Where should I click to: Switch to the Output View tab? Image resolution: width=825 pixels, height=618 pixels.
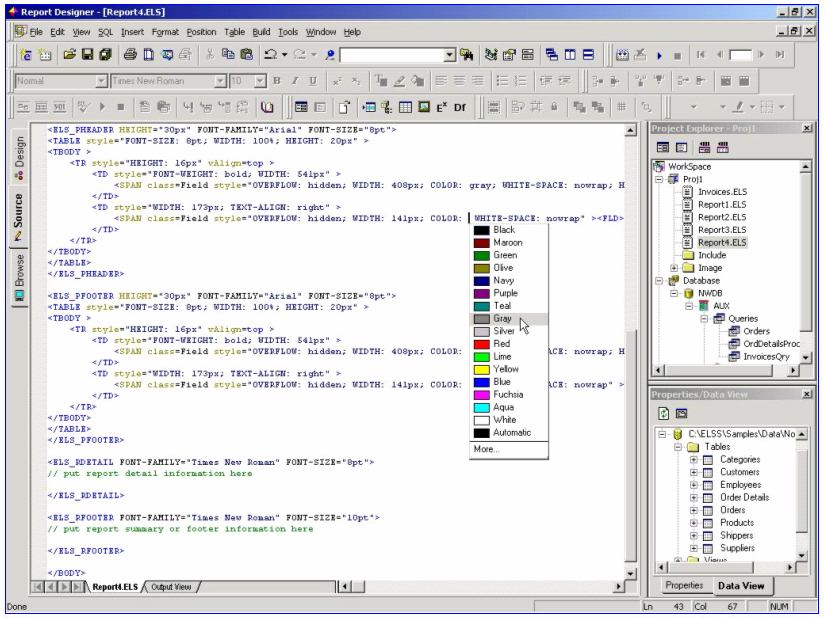pyautogui.click(x=171, y=587)
